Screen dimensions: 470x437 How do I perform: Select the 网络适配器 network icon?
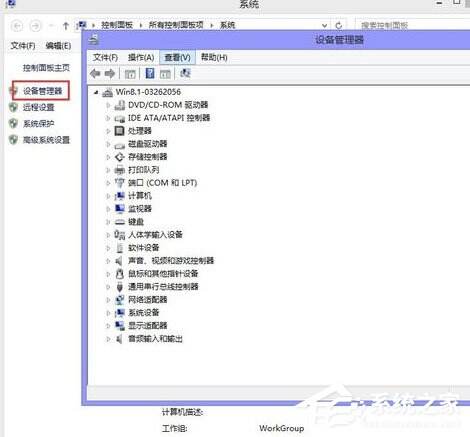119,300
